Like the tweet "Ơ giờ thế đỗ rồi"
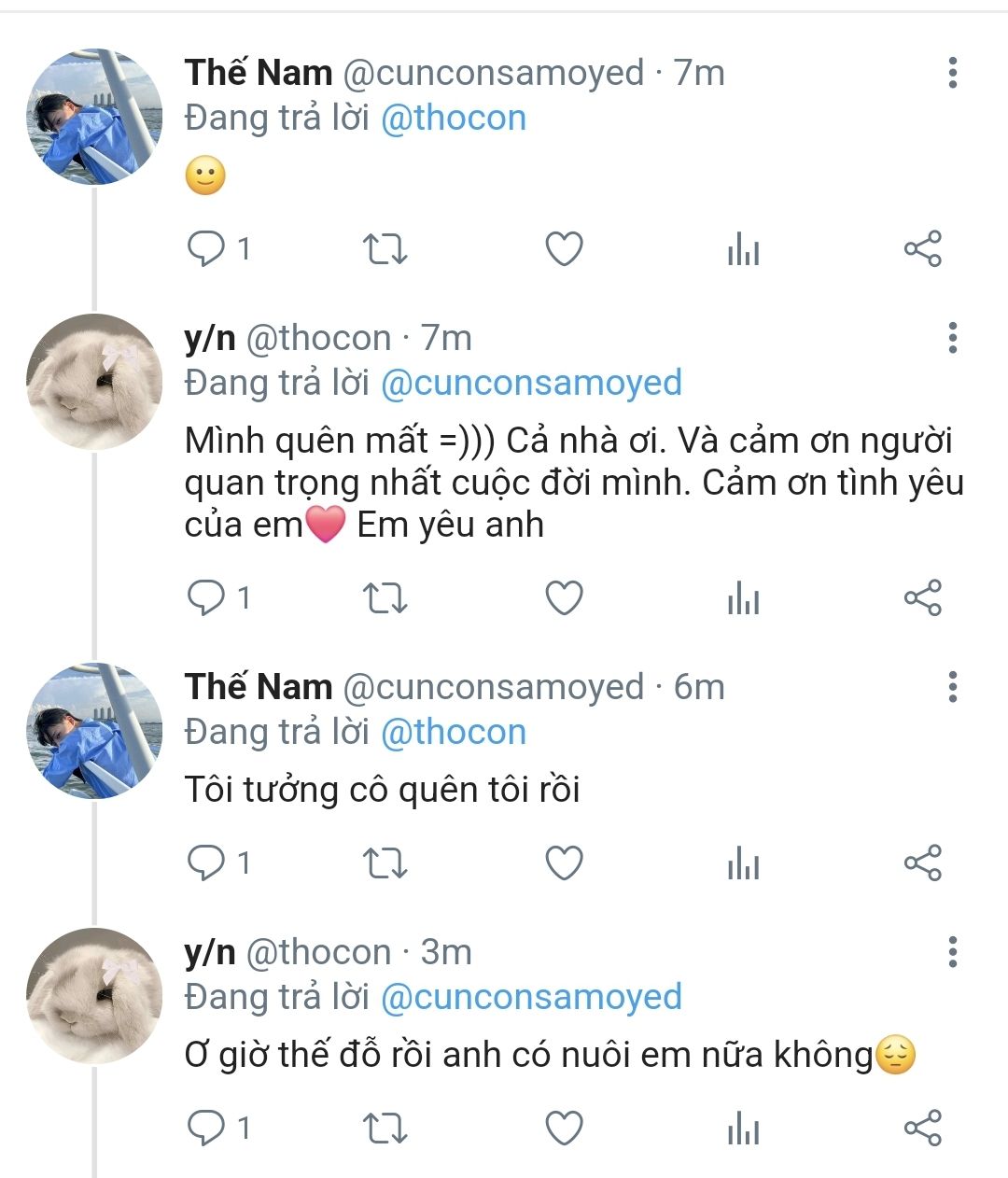 point(564,1129)
